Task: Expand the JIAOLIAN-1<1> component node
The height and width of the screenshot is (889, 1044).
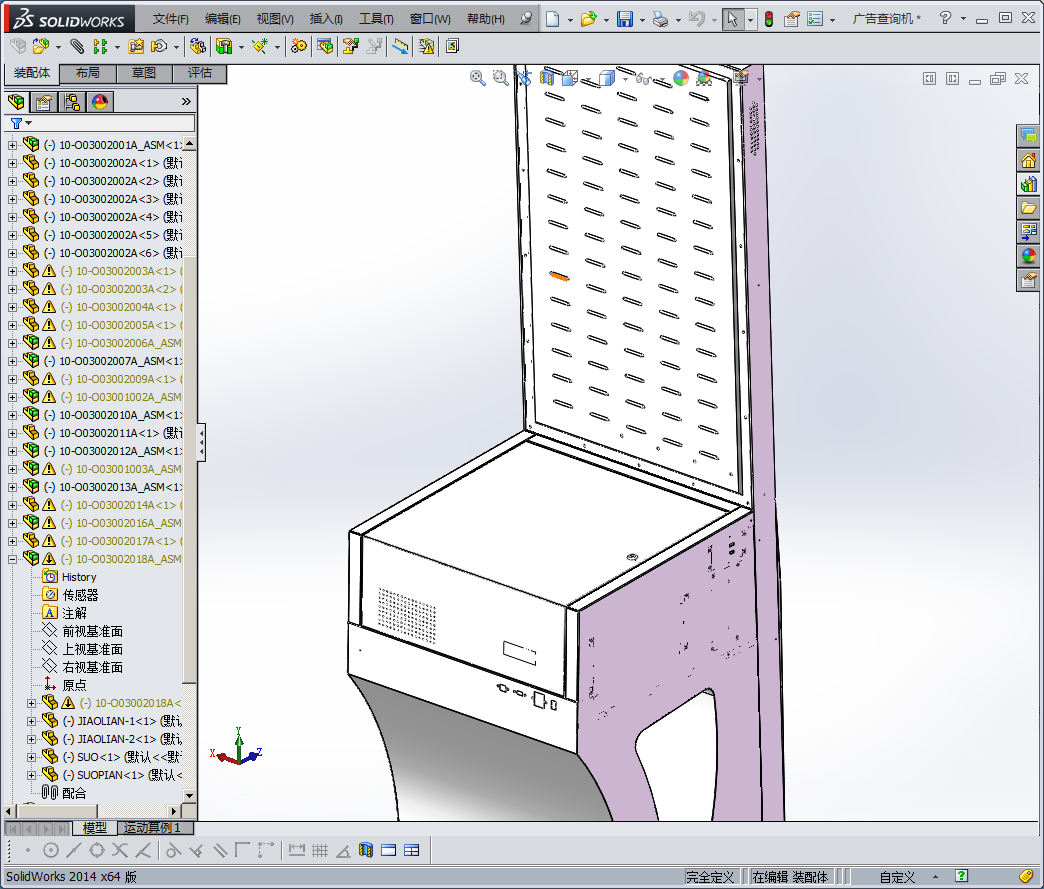Action: (x=31, y=721)
